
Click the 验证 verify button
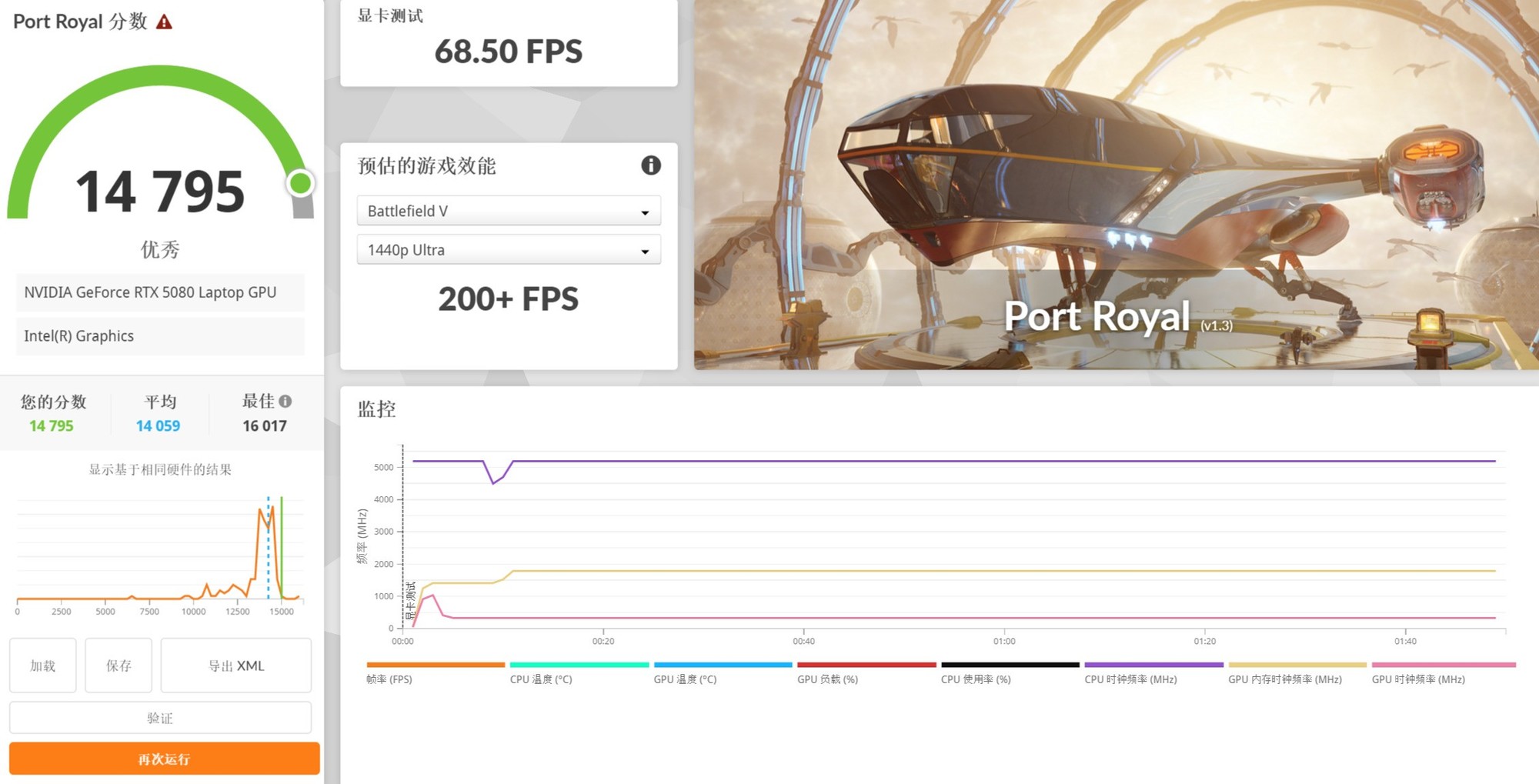click(160, 718)
